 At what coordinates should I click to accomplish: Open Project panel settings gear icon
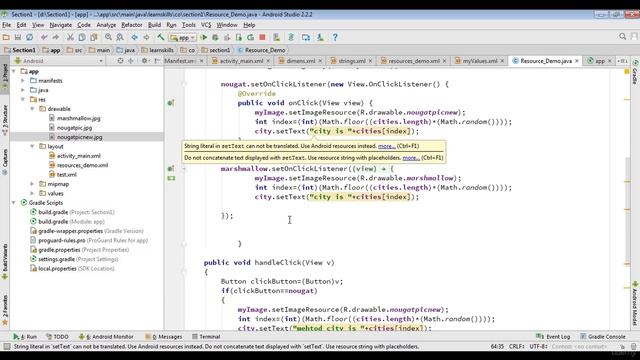[x=144, y=61]
